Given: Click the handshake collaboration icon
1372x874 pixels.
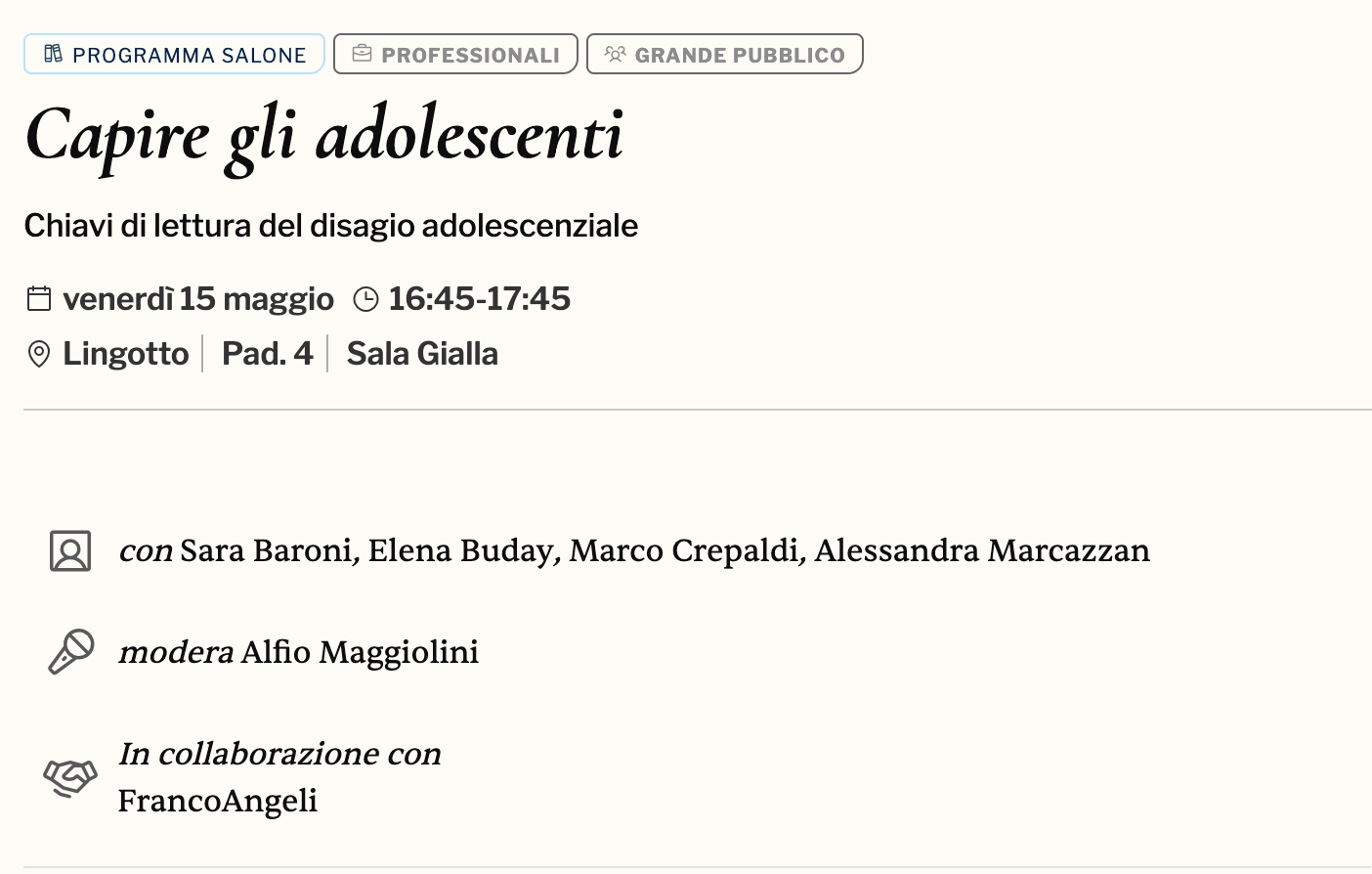Looking at the screenshot, I should (x=70, y=778).
